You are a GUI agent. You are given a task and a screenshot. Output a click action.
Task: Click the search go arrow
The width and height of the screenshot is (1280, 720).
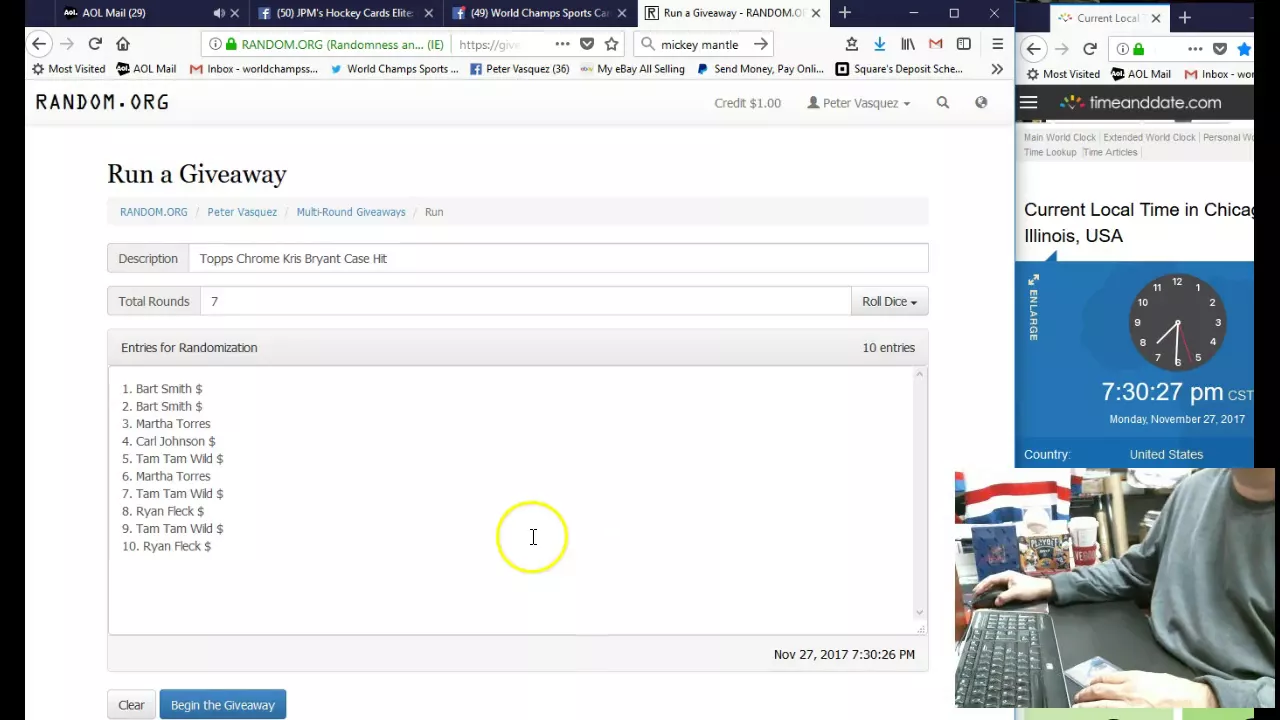pos(761,44)
